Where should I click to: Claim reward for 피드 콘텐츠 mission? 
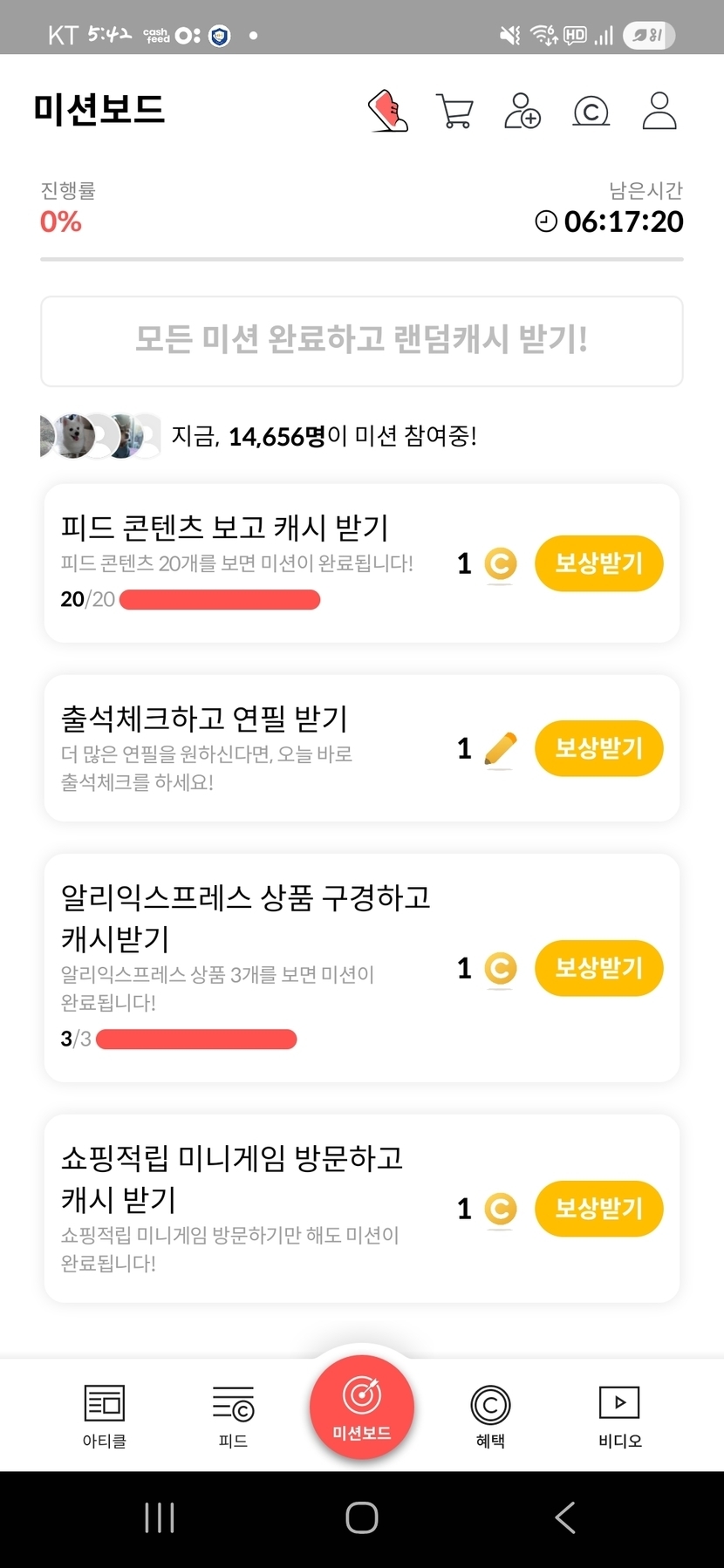pos(598,563)
